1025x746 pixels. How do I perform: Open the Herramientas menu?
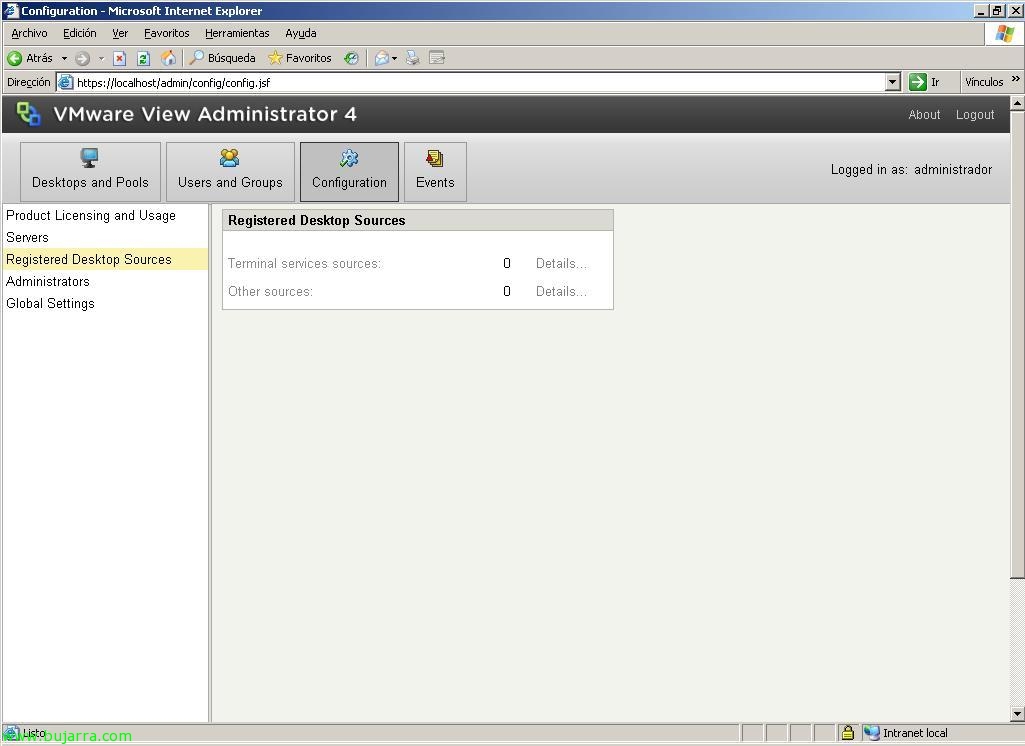[x=237, y=33]
